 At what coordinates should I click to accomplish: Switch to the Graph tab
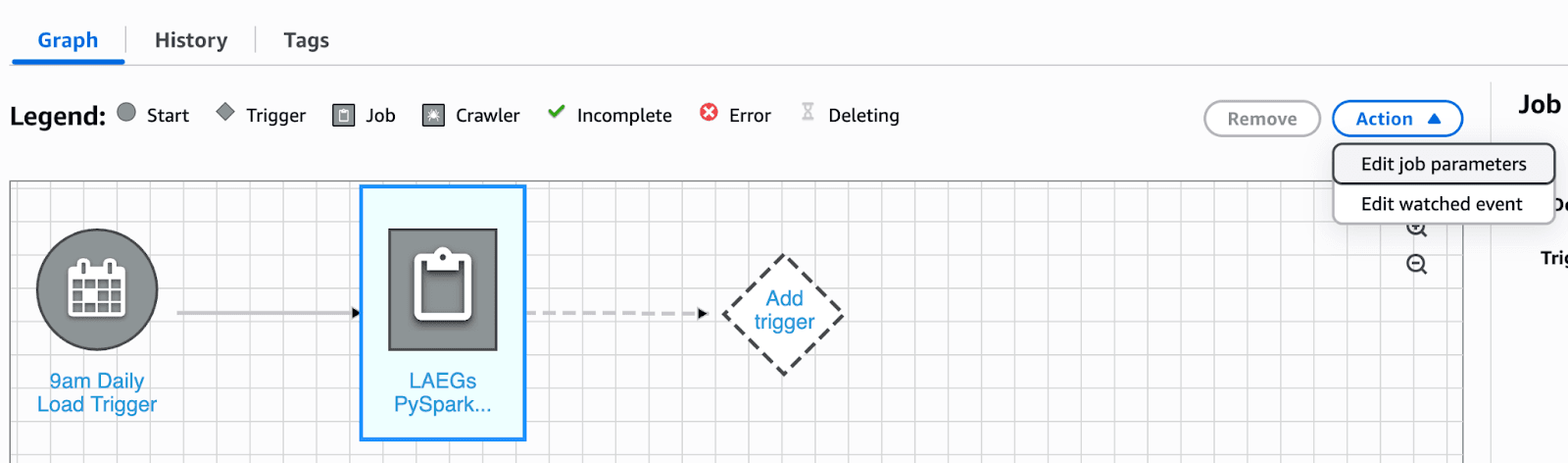click(x=68, y=40)
